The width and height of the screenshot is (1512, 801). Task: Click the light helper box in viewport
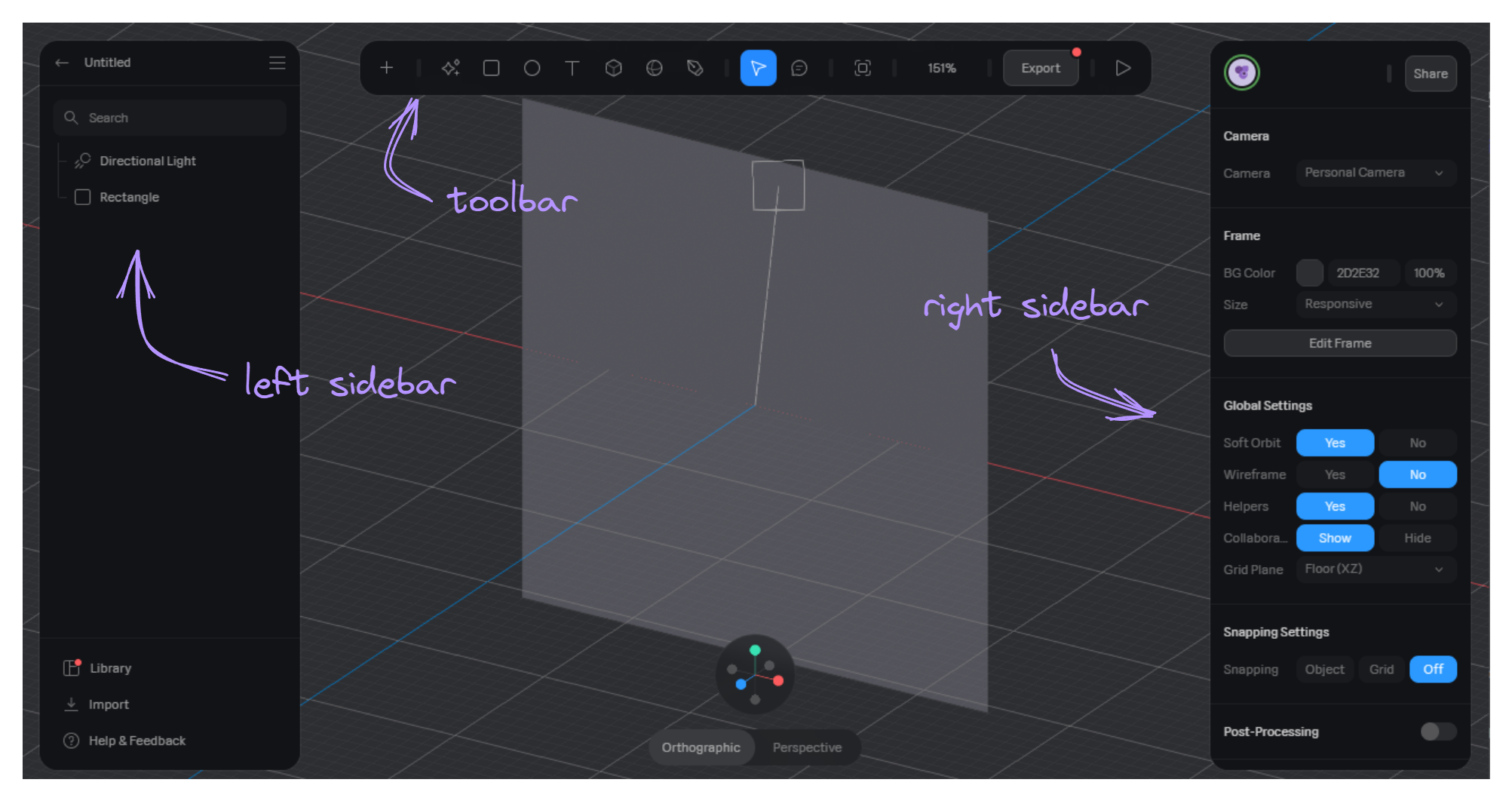778,185
